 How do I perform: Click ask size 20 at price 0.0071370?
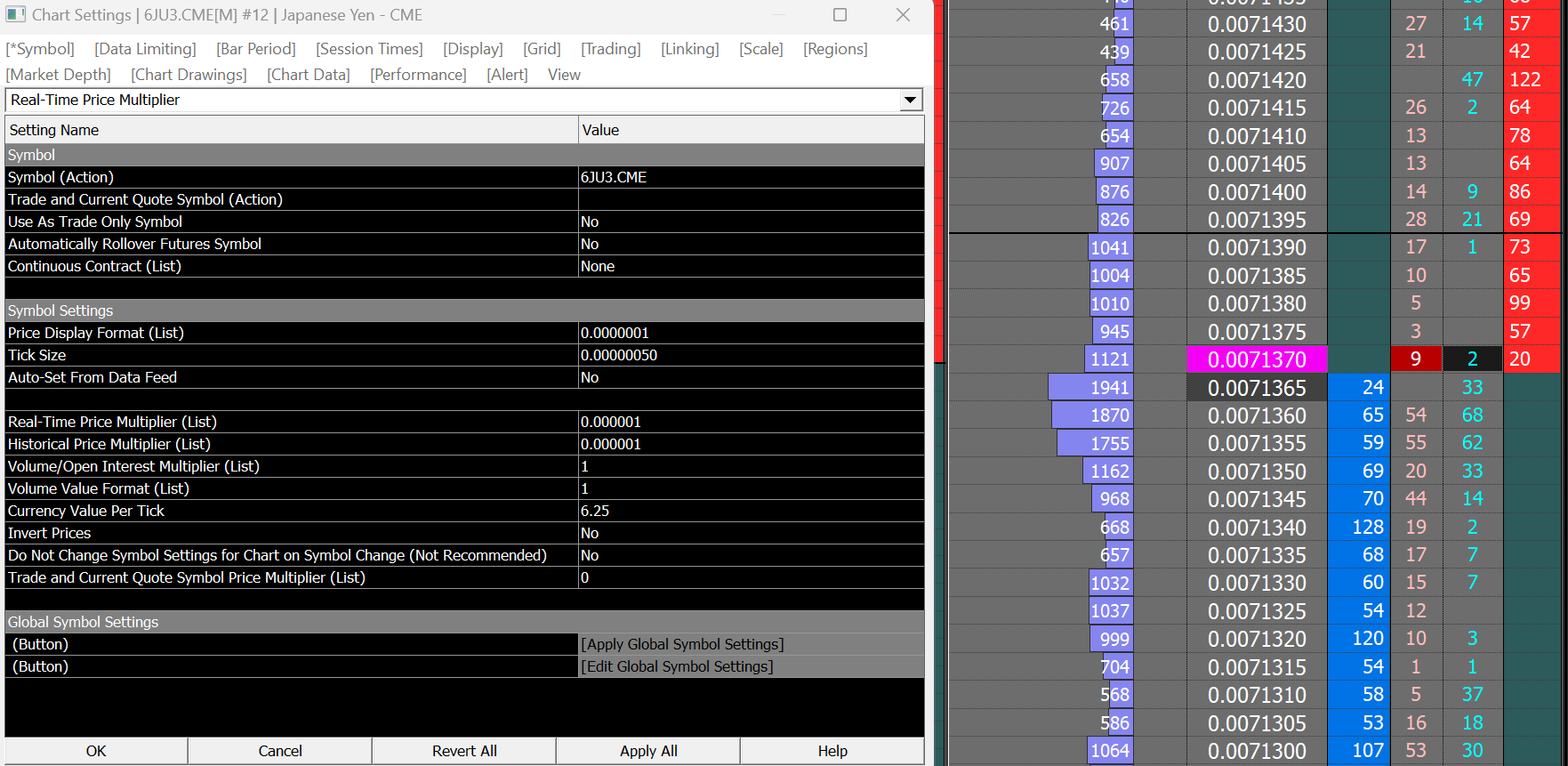point(1533,359)
